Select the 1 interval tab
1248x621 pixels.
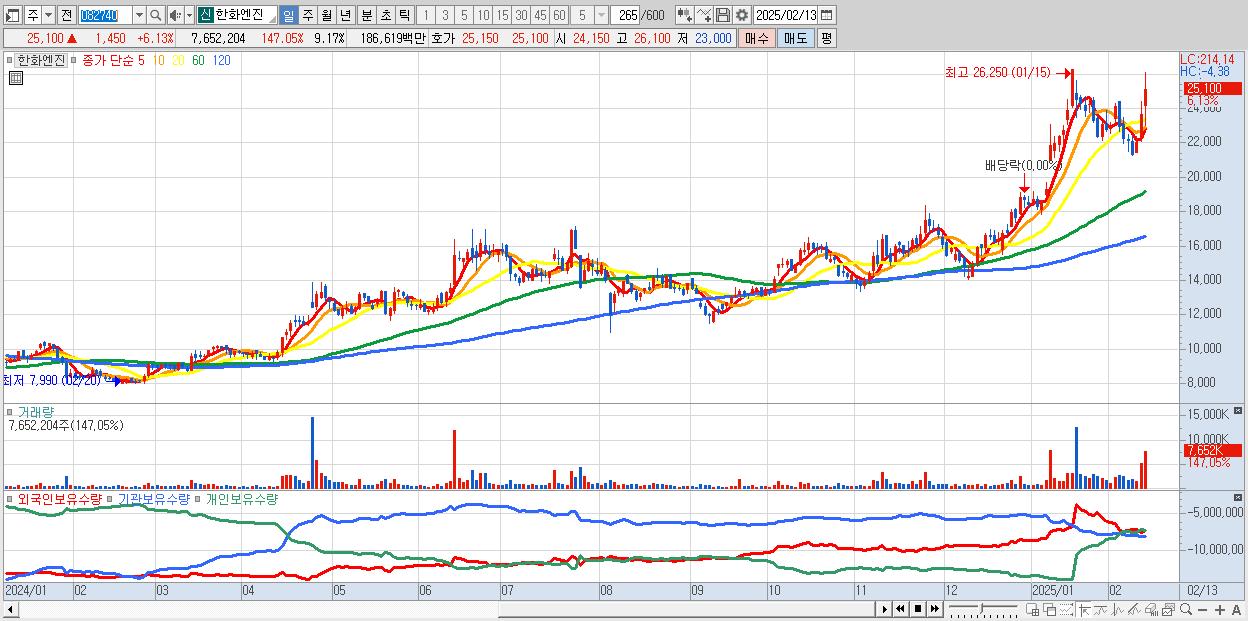[426, 15]
